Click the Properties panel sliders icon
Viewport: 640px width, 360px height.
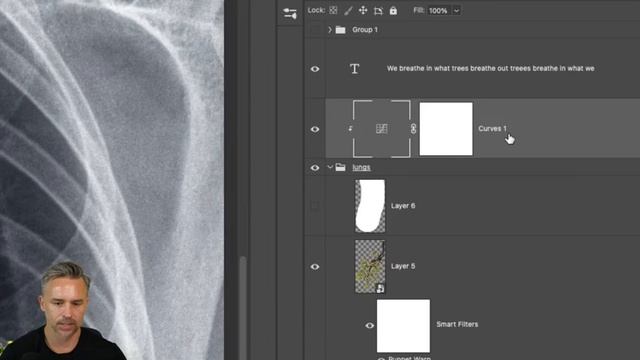click(290, 13)
